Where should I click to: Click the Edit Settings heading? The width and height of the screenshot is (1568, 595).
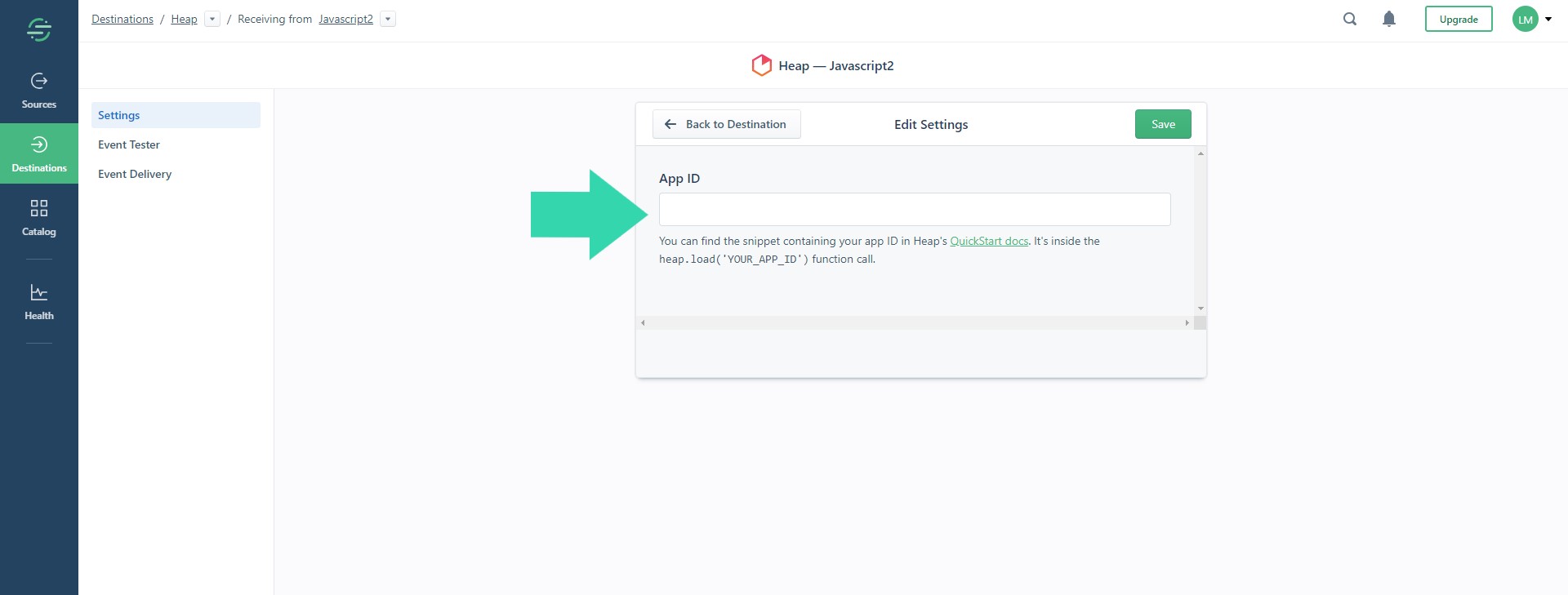coord(931,124)
